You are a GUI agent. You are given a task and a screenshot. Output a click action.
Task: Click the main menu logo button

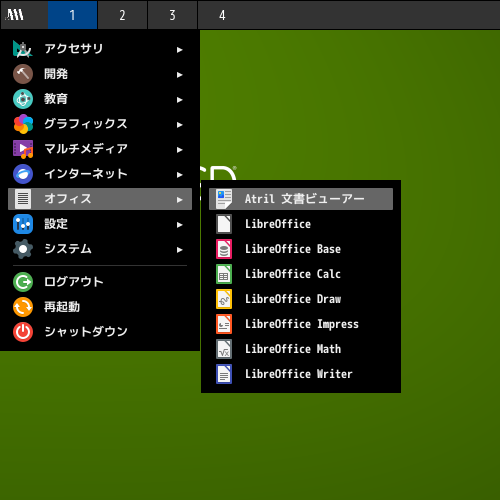(16, 15)
